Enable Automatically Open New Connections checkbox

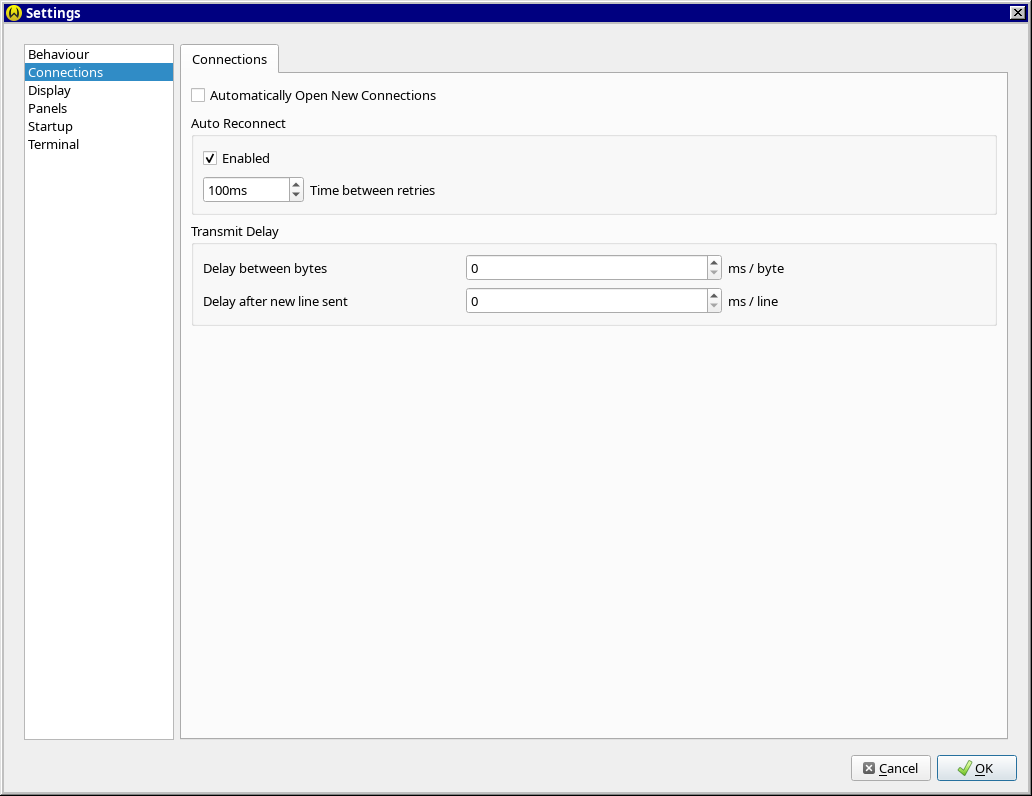pos(198,96)
